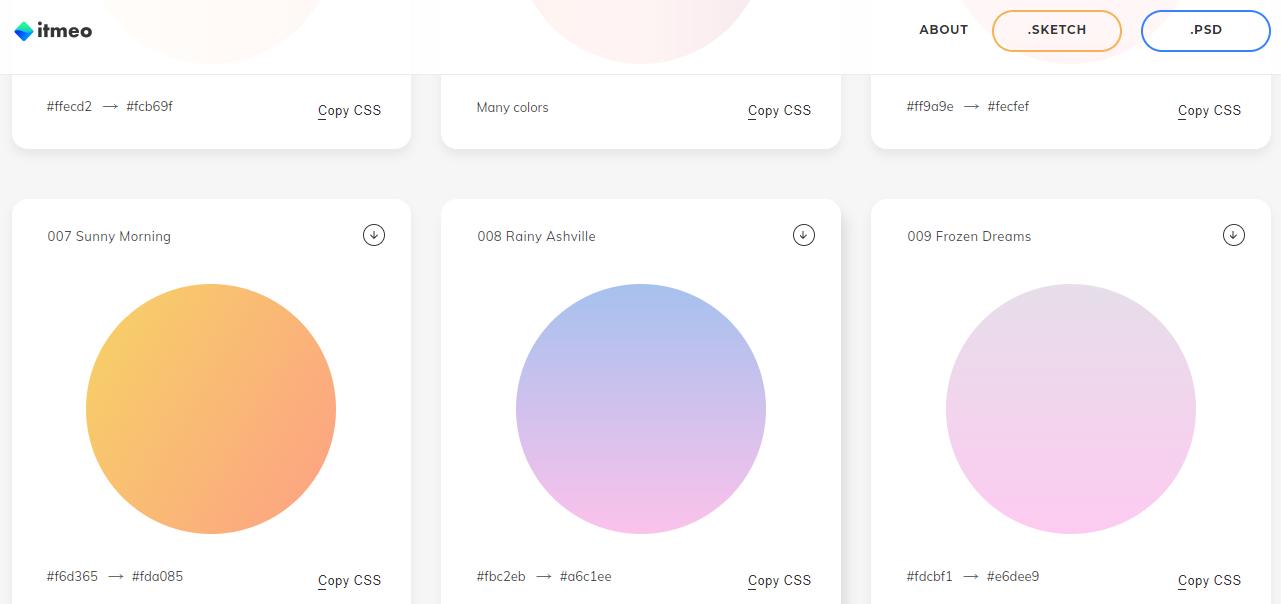Click the 008 Rainy Ashville title
The image size is (1281, 604).
(536, 237)
